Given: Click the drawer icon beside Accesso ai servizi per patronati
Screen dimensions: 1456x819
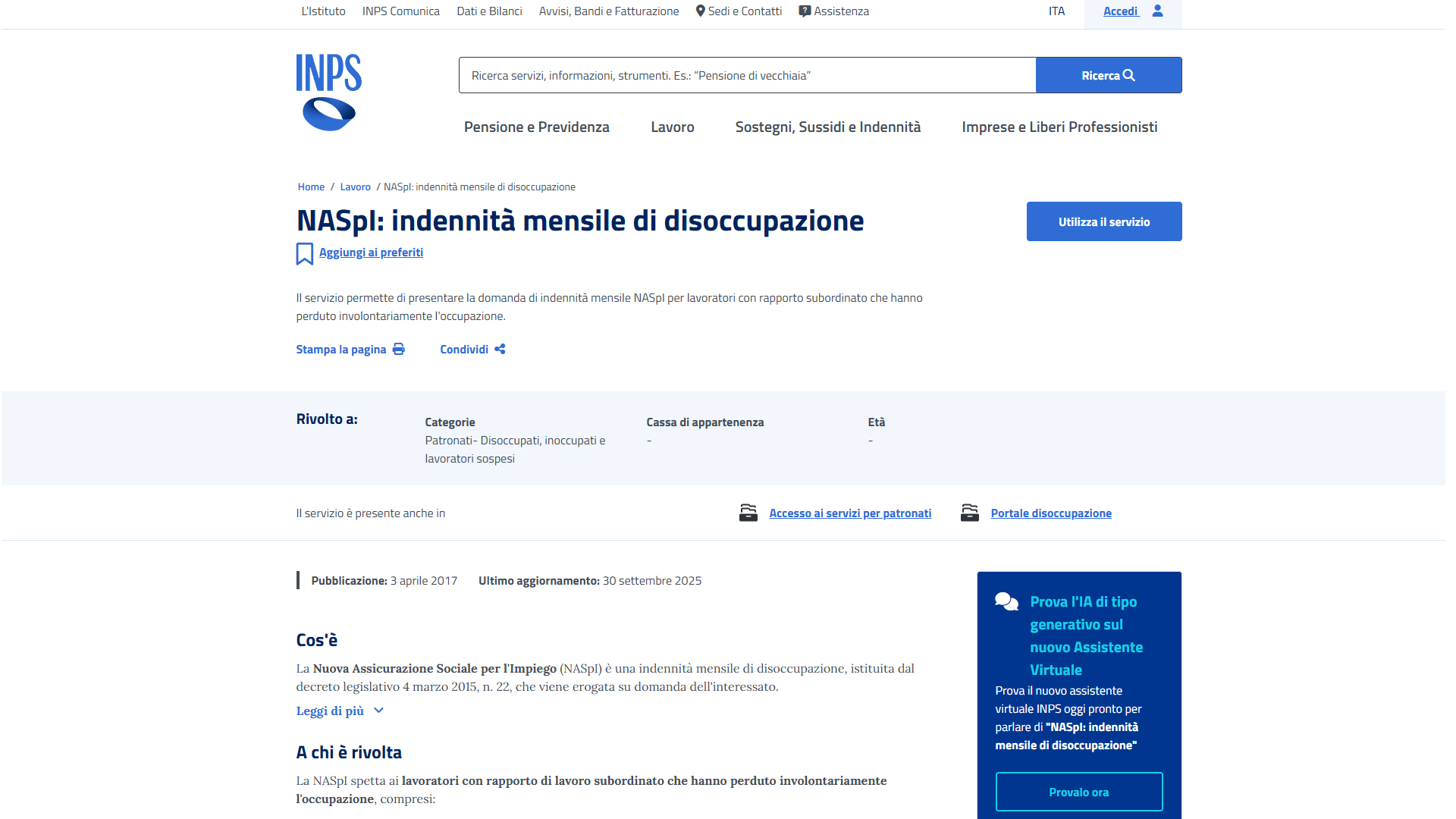Looking at the screenshot, I should coord(748,513).
